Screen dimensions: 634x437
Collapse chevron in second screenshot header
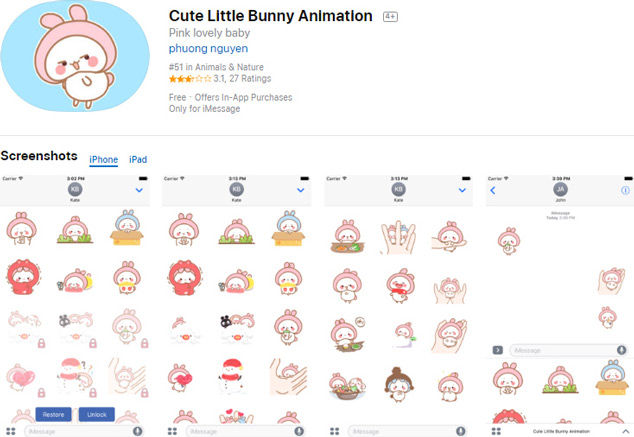tap(300, 190)
